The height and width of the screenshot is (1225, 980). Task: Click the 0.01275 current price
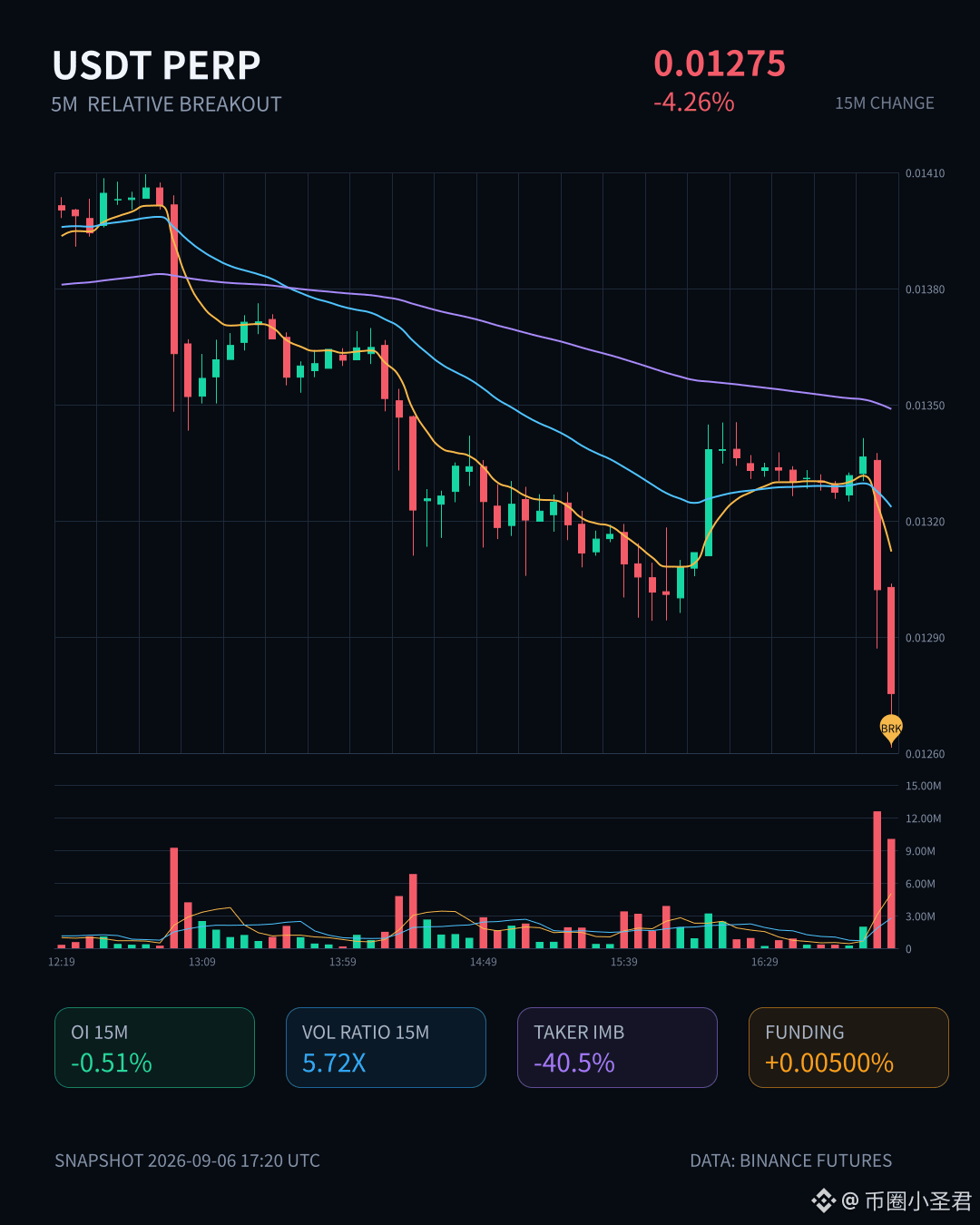click(x=720, y=64)
